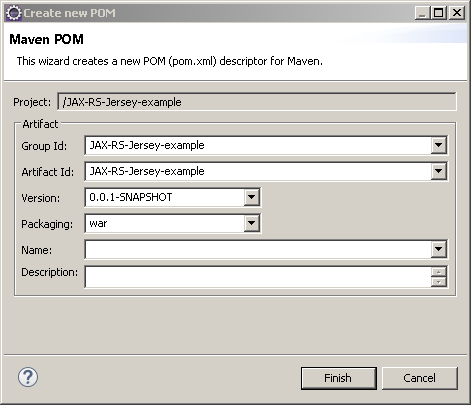Expand the Artifact Id dropdown arrow
Screen dimensions: 471x405
pos(438,171)
